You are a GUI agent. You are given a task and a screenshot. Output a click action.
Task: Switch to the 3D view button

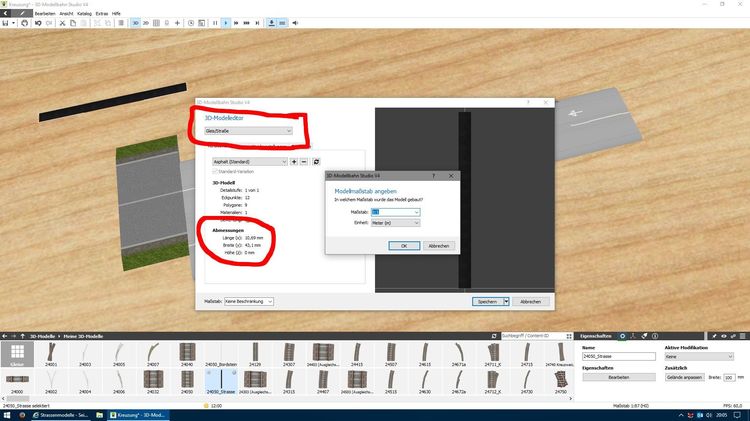(x=135, y=23)
